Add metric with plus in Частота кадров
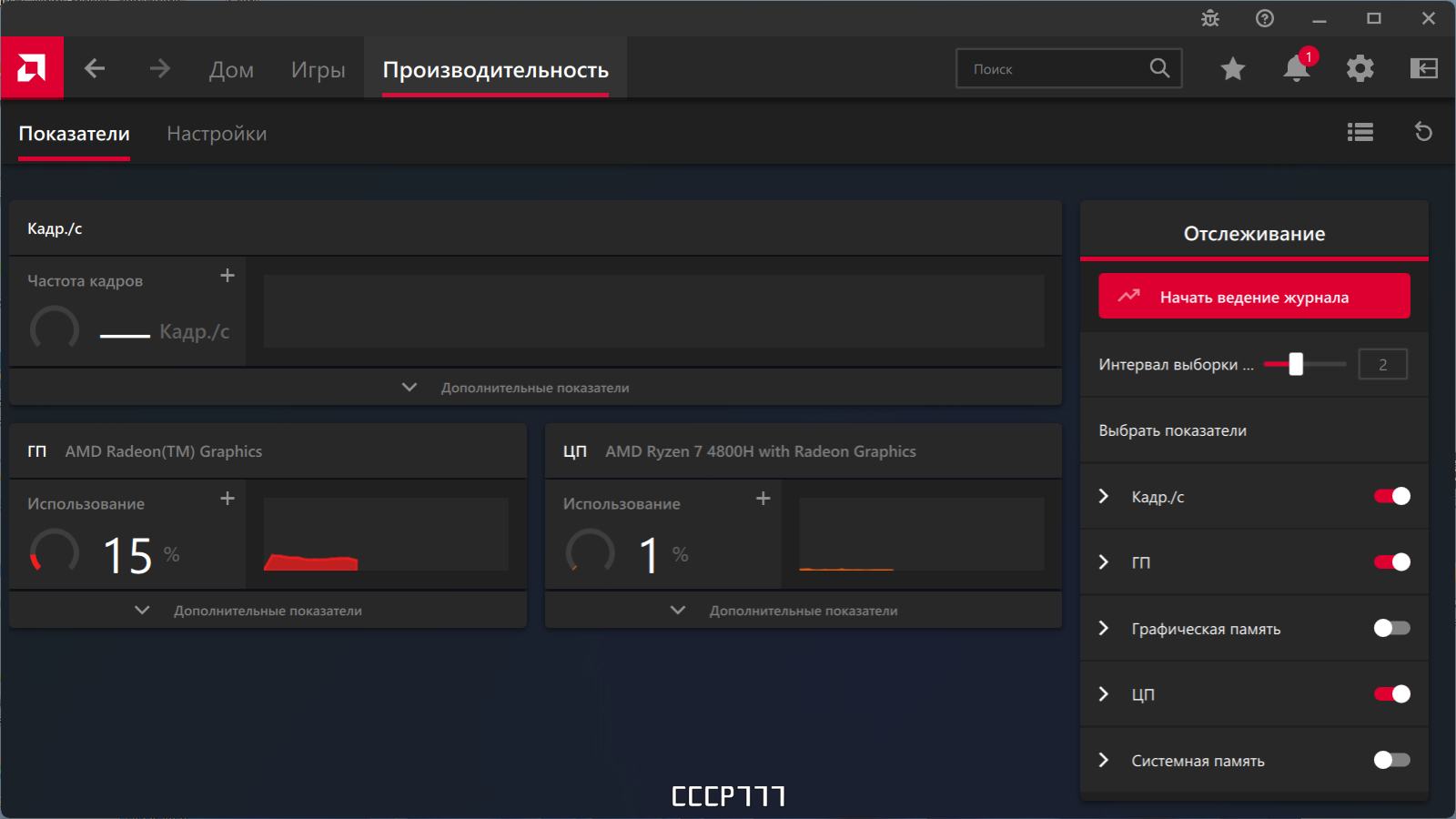1456x819 pixels. (227, 275)
